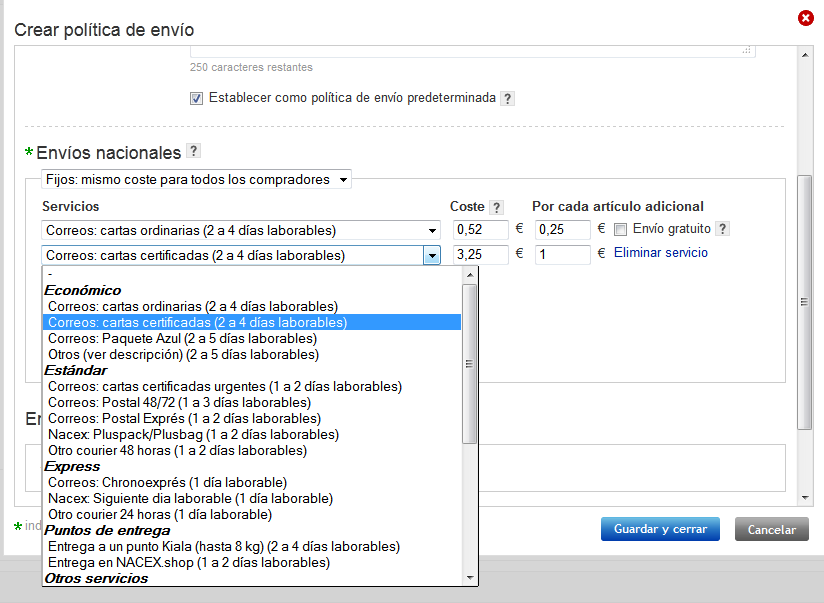Enable the Envío gratuito checkbox
This screenshot has width=824, height=603.
[x=621, y=229]
